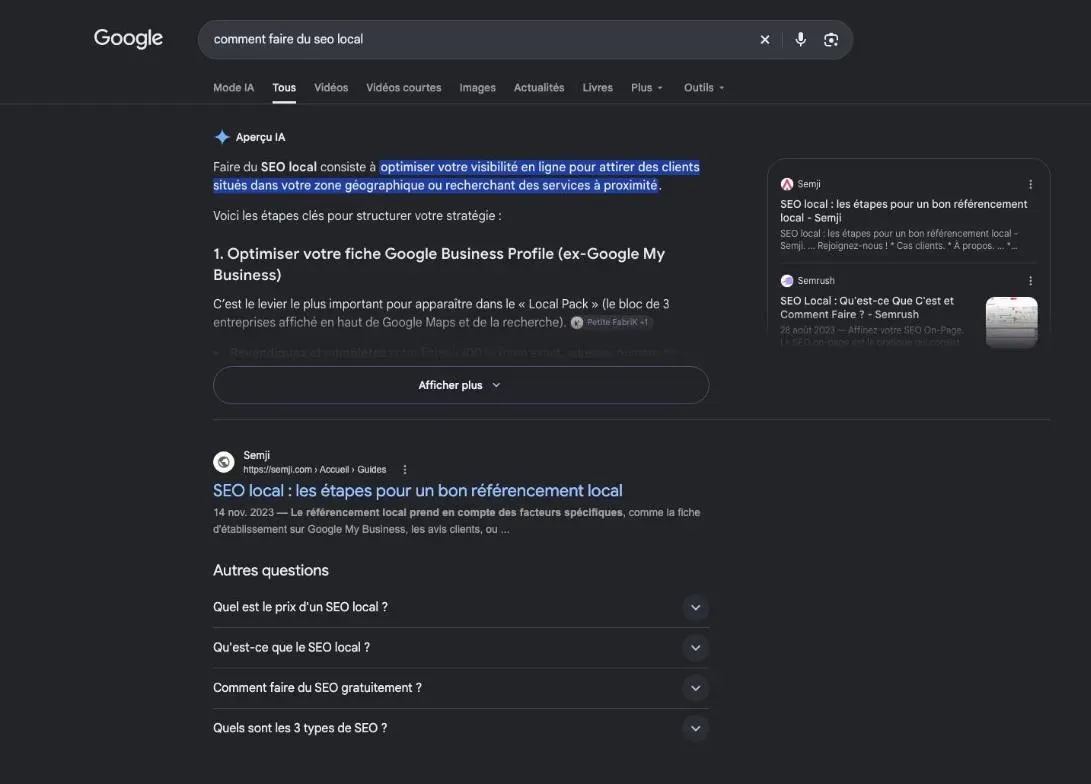This screenshot has width=1091, height=784.
Task: Switch to the Actualités tab
Action: coord(539,88)
